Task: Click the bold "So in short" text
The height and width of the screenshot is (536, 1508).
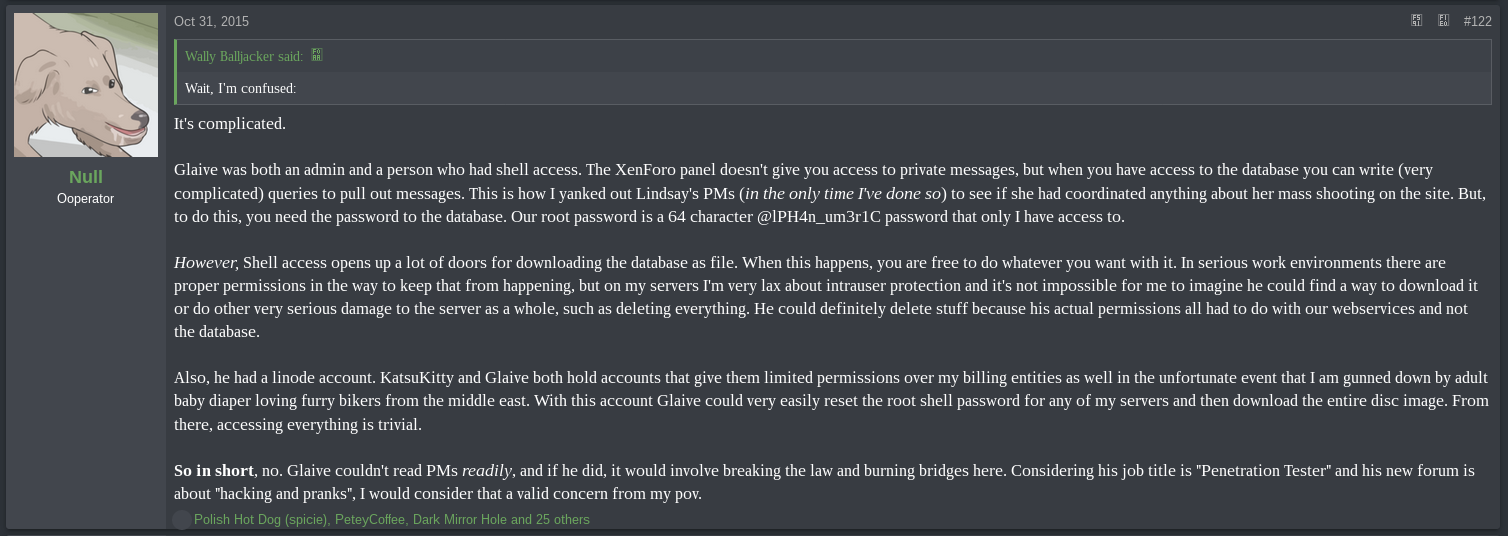Action: (214, 470)
